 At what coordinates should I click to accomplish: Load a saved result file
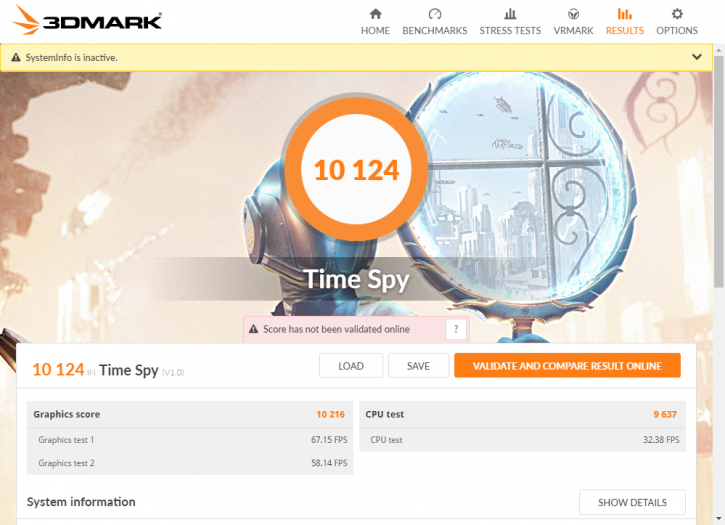click(351, 366)
